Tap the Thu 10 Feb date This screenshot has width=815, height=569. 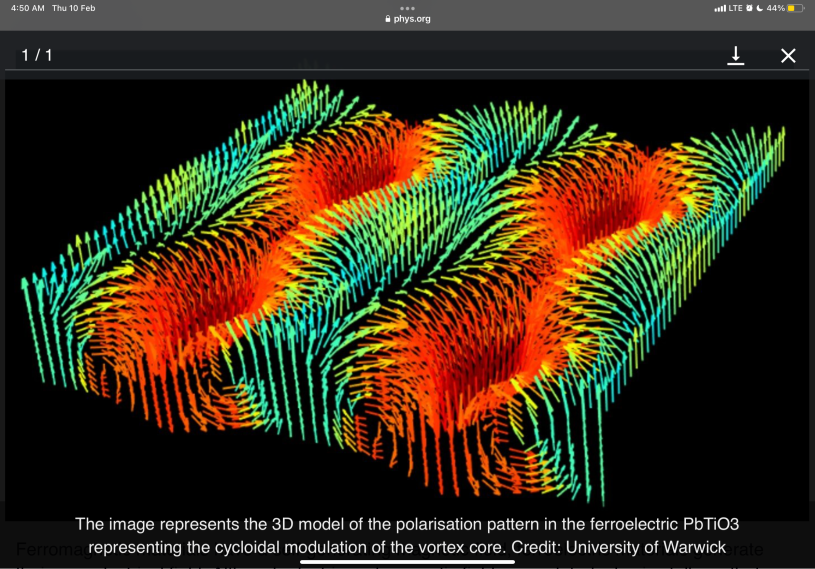click(74, 8)
